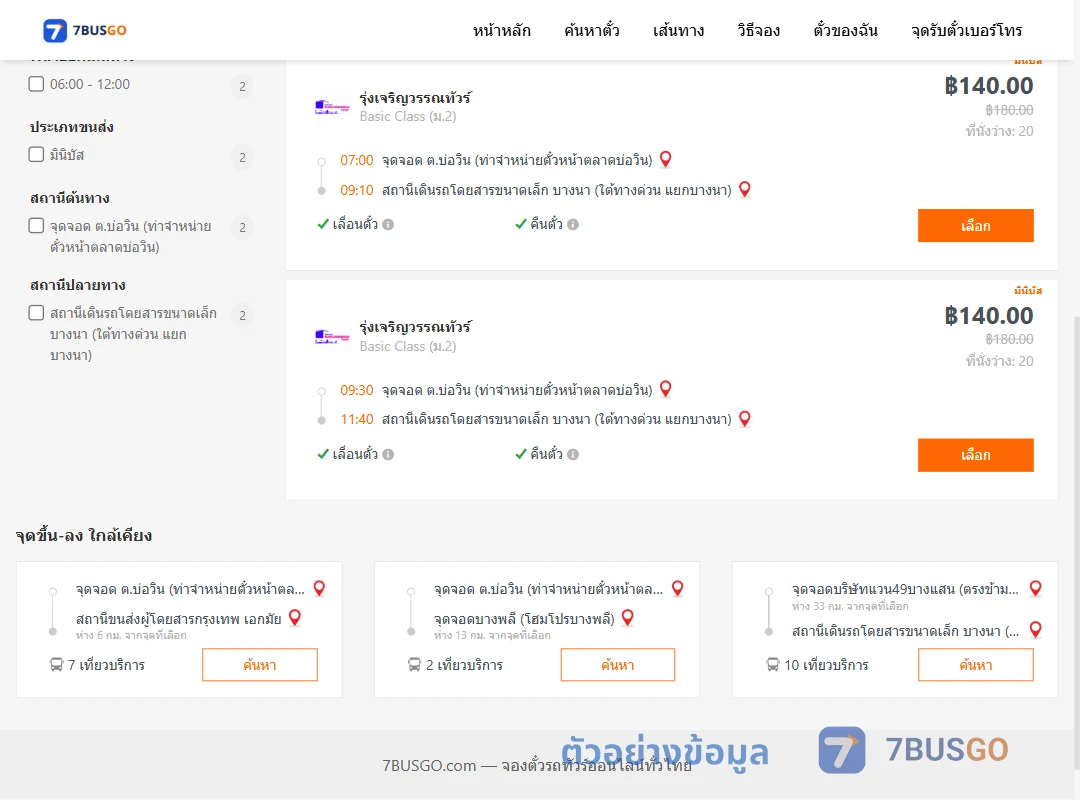Click the ฿140.00 price of the 07:00 trip
Image resolution: width=1080 pixels, height=800 pixels.
(x=989, y=86)
